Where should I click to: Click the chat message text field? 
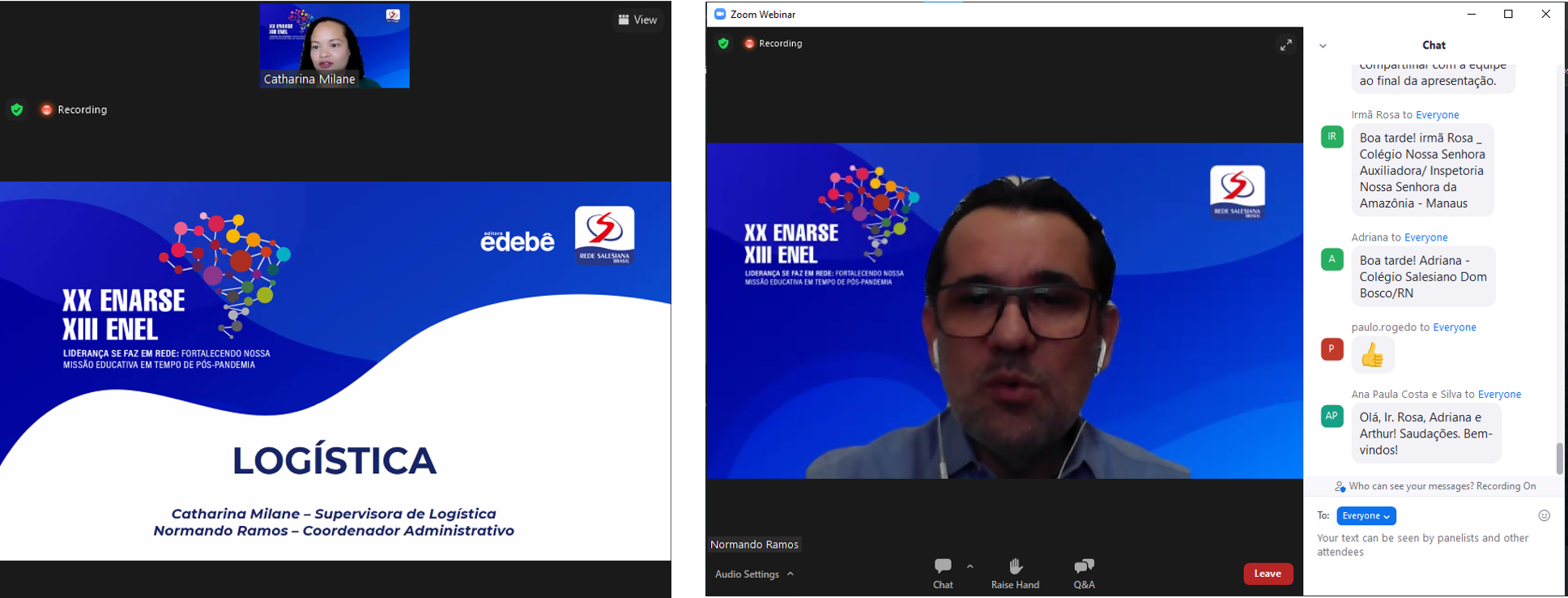tap(1434, 545)
